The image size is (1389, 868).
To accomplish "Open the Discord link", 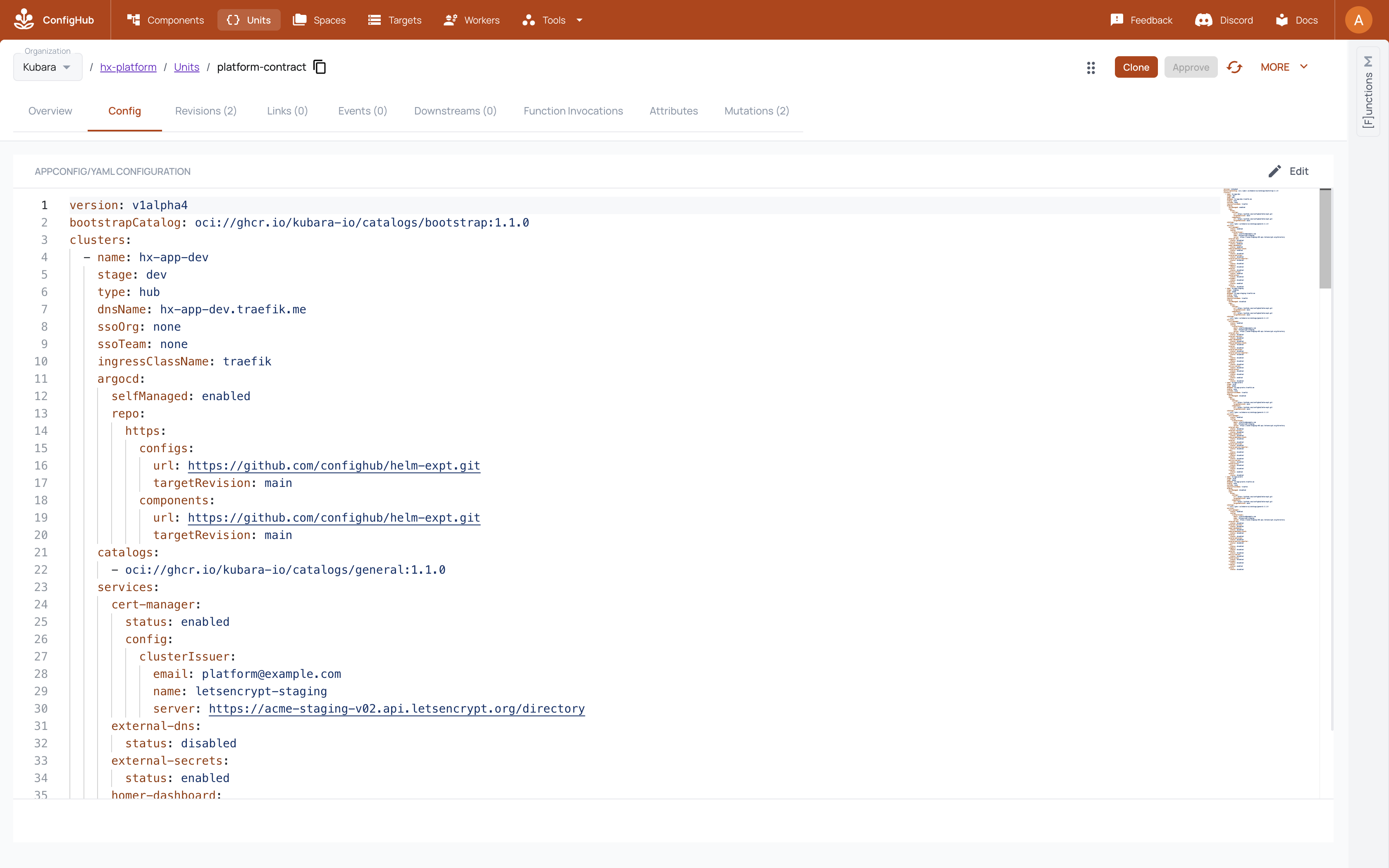I will (1224, 20).
